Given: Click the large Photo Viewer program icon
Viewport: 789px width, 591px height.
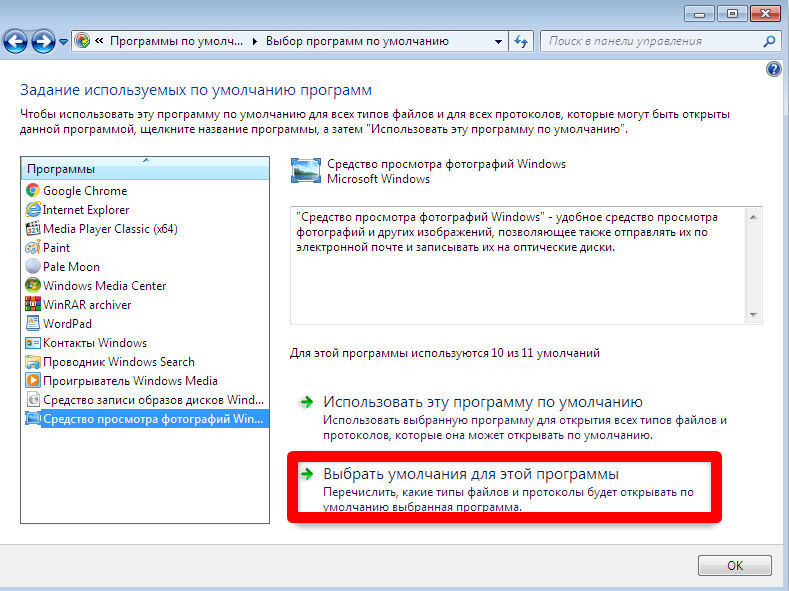Looking at the screenshot, I should (x=306, y=171).
